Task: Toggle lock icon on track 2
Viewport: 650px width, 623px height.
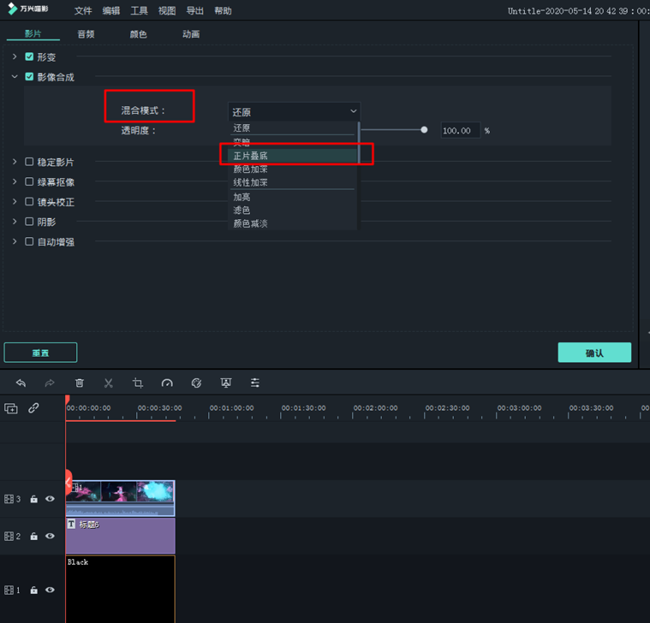Action: tap(34, 536)
